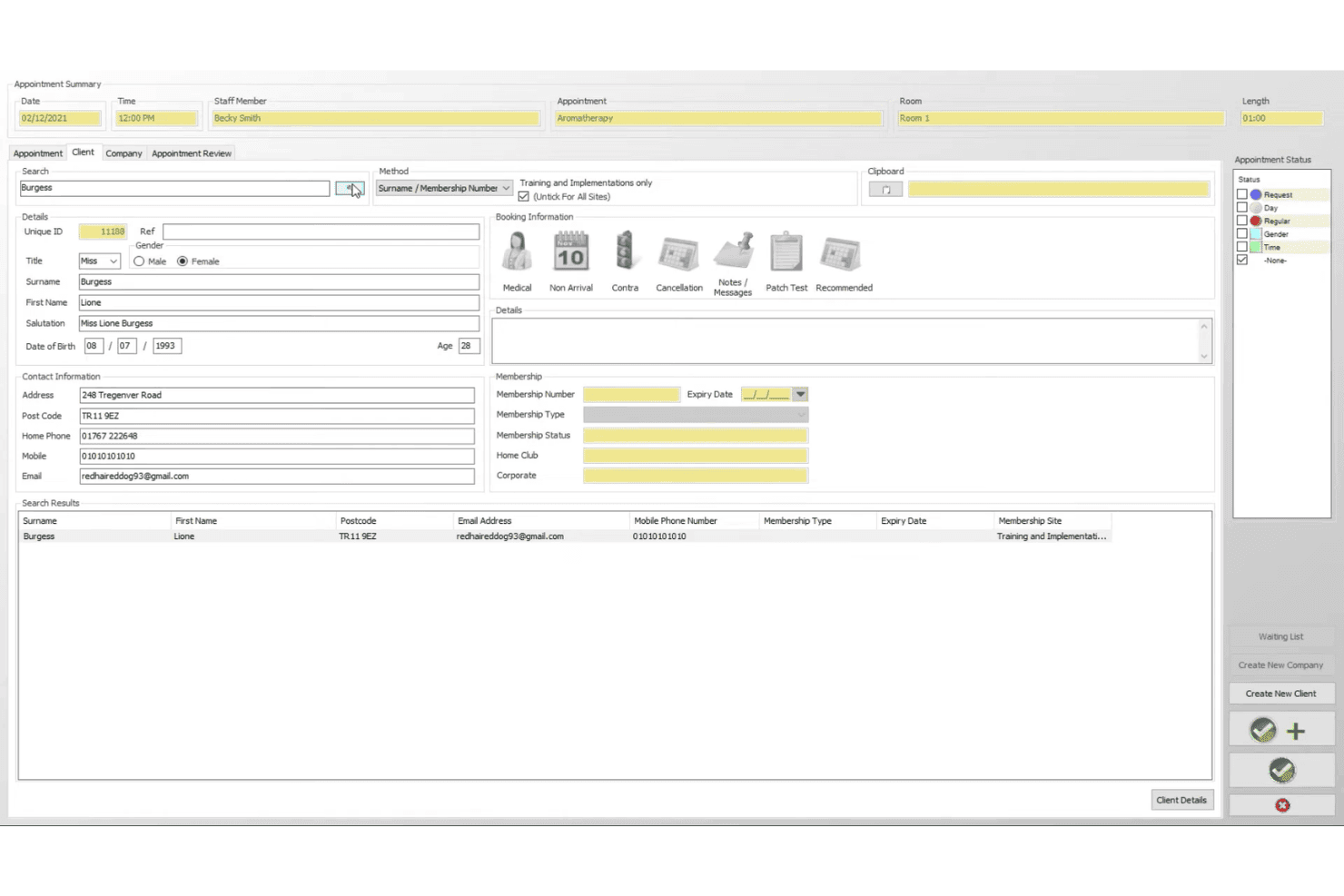This screenshot has width=1344, height=896.
Task: Open the Title dropdown showing Miss
Action: point(100,261)
